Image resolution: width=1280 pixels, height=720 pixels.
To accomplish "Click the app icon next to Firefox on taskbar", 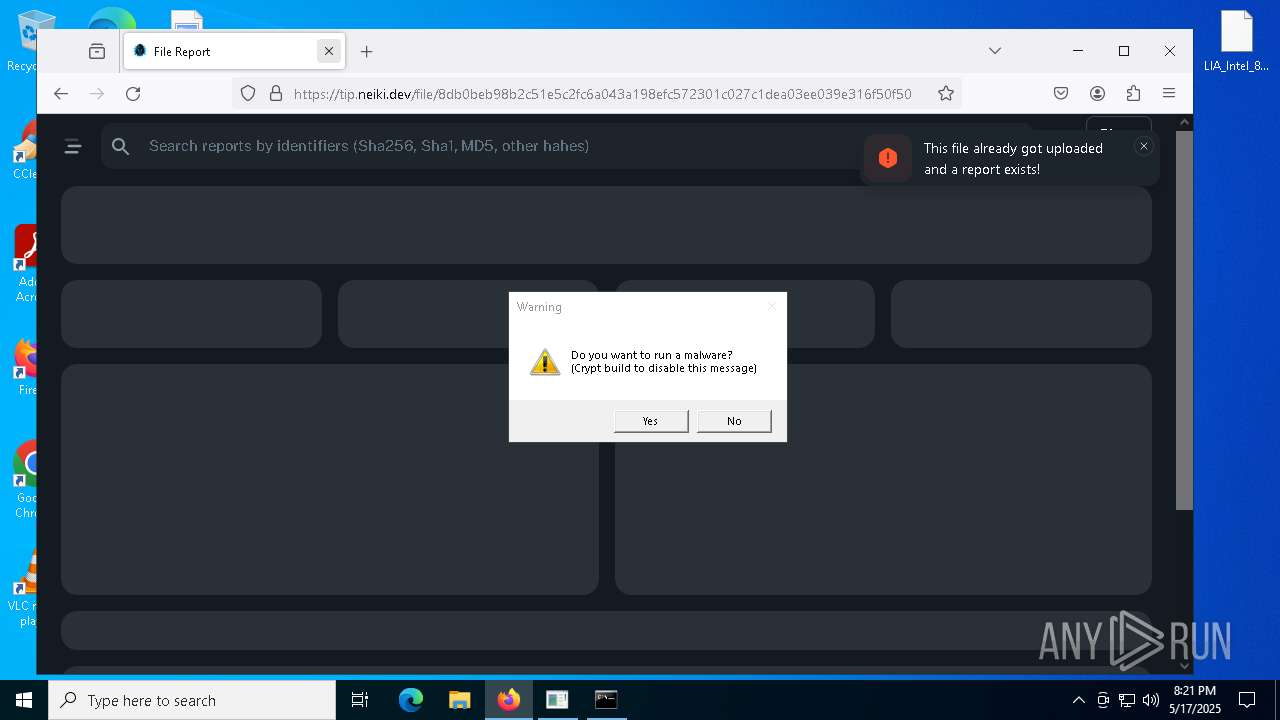I will click(x=557, y=700).
